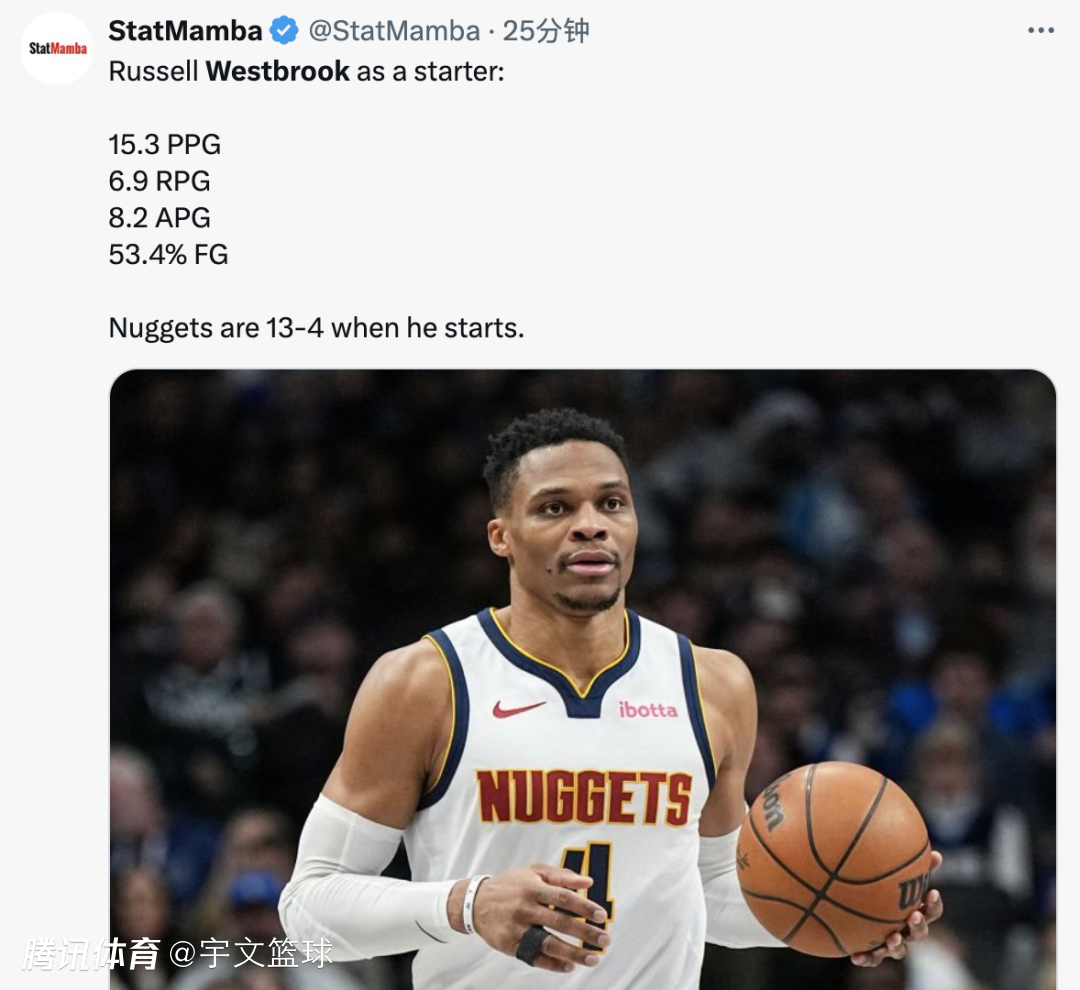Screen dimensions: 1080x990
Task: Click the bold Westbrook keyword
Action: coord(278,71)
